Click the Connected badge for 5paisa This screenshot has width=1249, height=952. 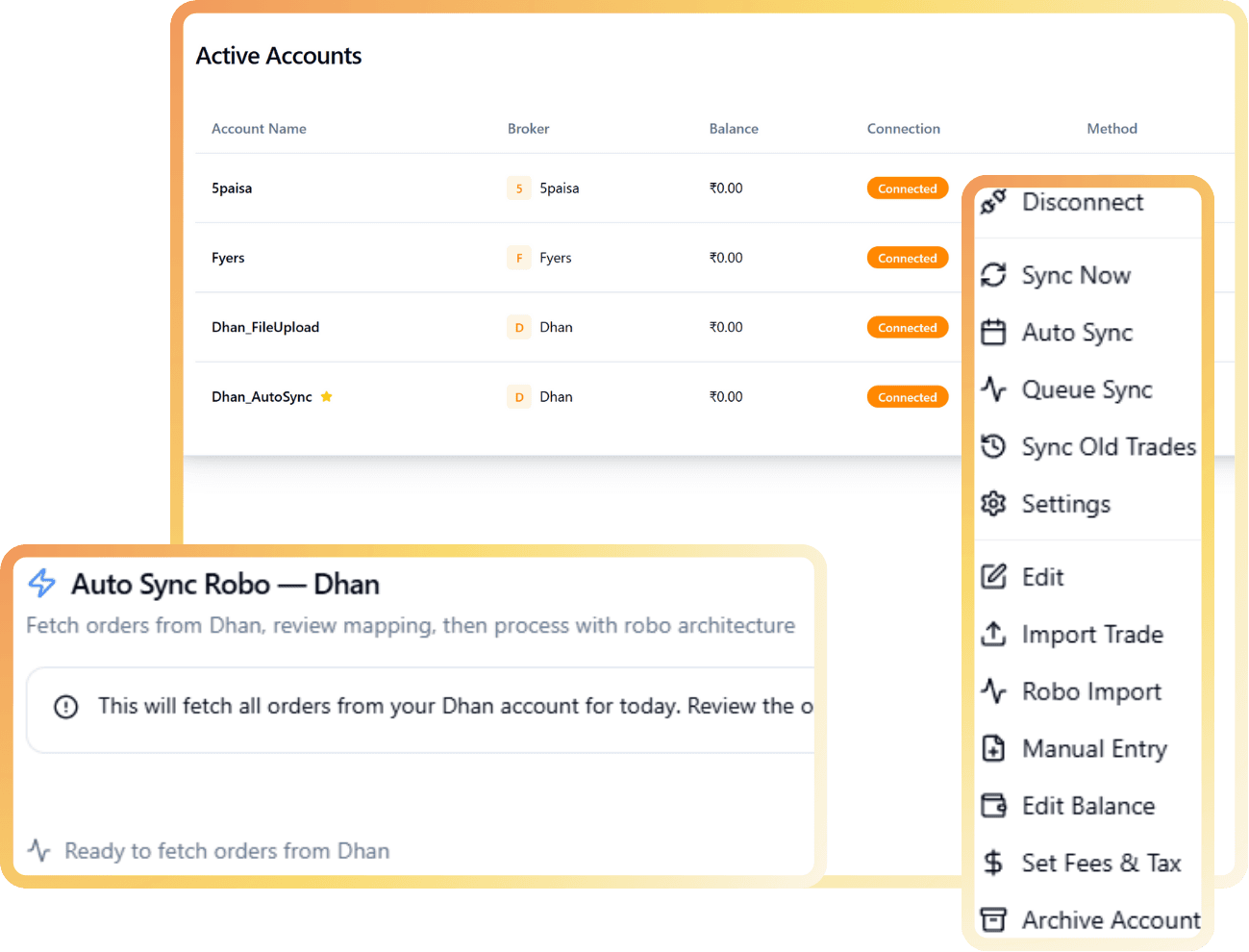pos(907,188)
